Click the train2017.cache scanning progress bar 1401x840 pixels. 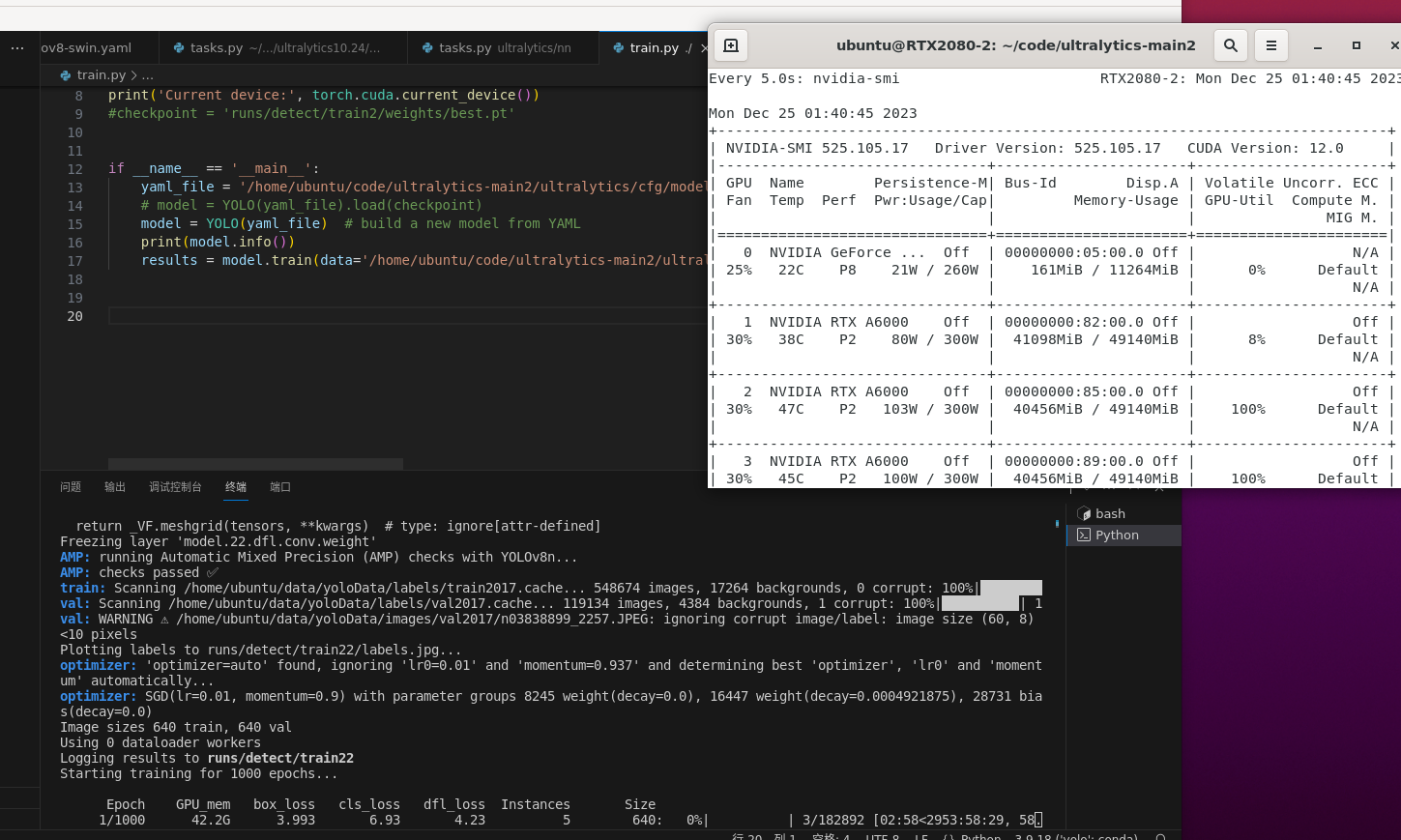pos(1011,588)
